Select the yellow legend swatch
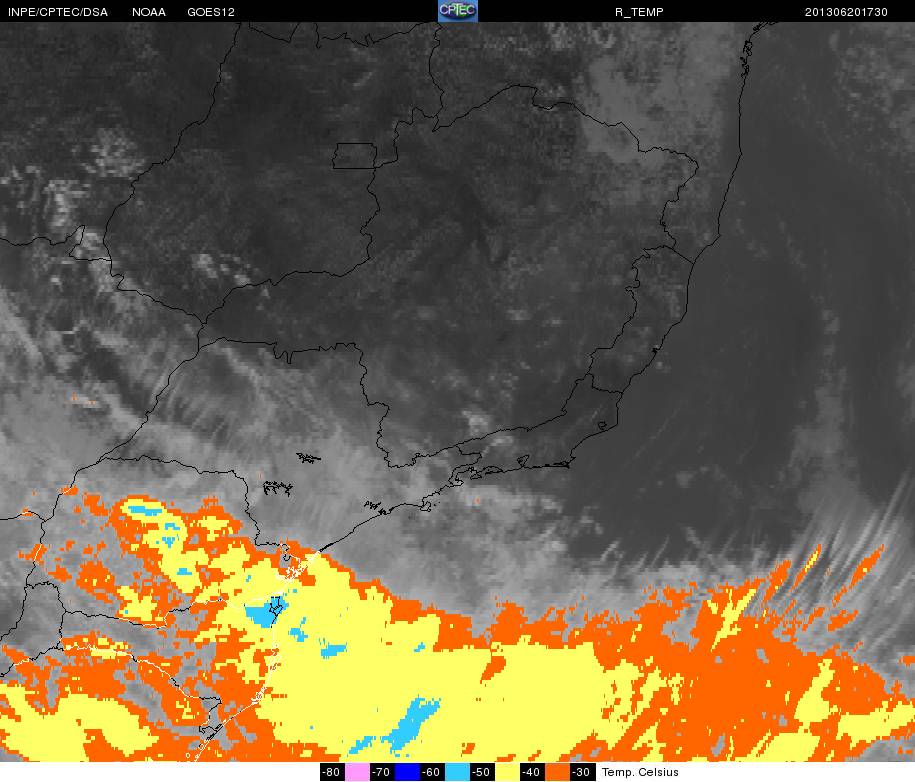 point(507,772)
